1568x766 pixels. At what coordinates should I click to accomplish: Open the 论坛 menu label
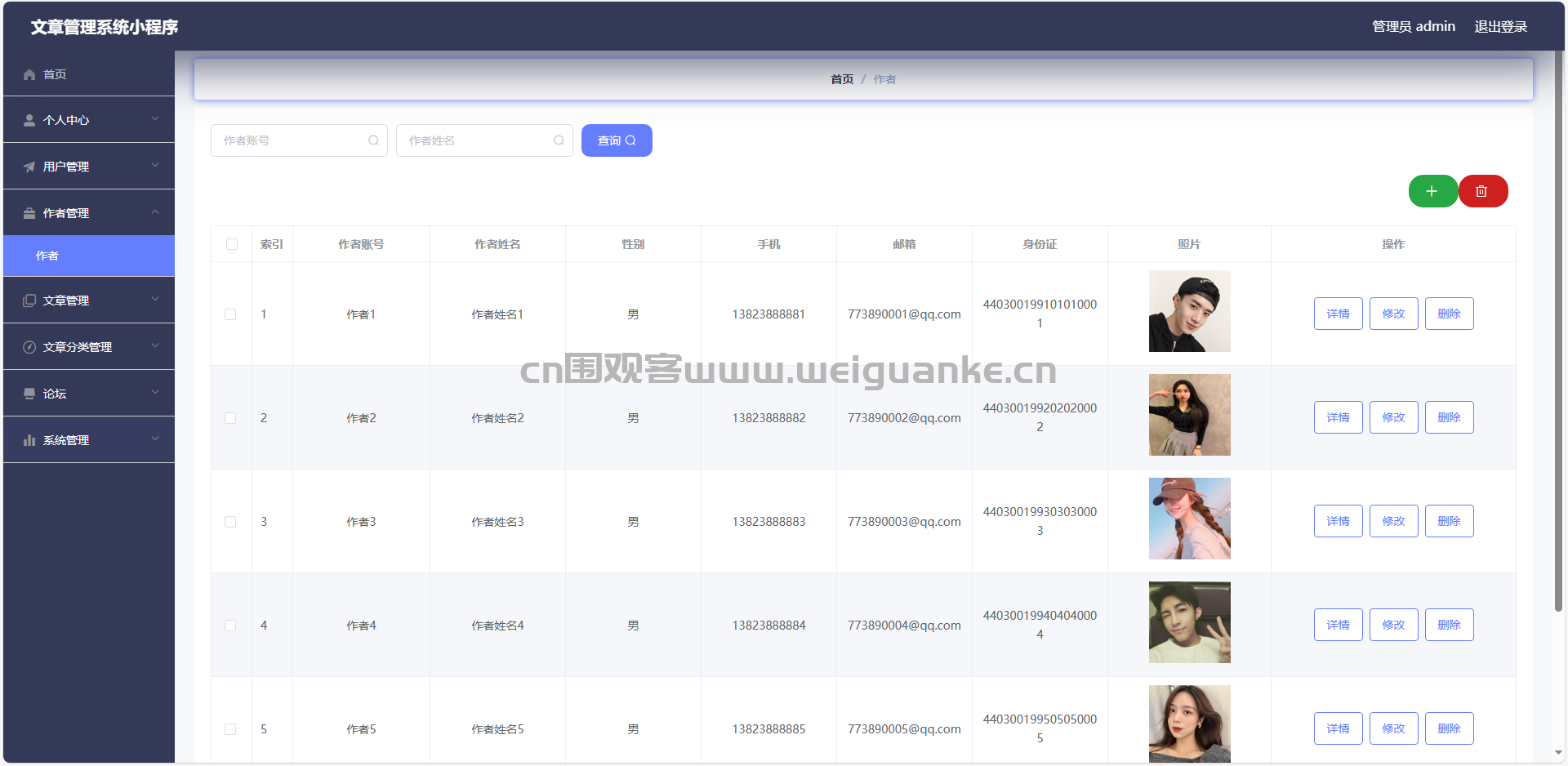pyautogui.click(x=55, y=394)
